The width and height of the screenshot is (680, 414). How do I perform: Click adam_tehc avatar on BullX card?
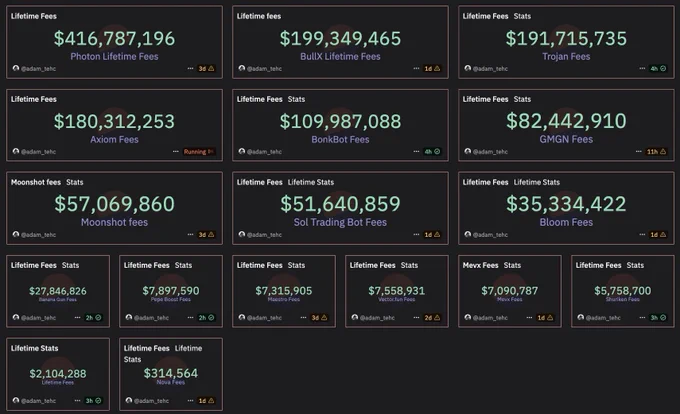242,68
